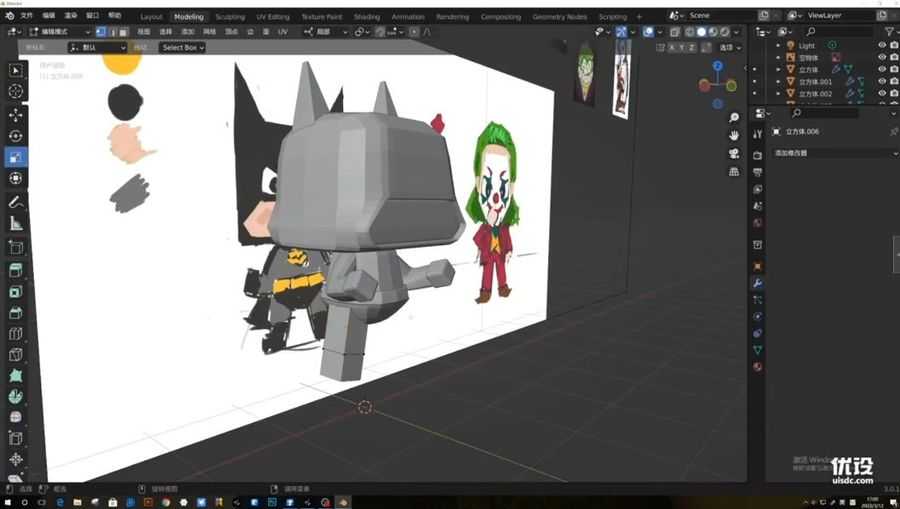
Task: Toggle show gizmo button
Action: tap(622, 32)
